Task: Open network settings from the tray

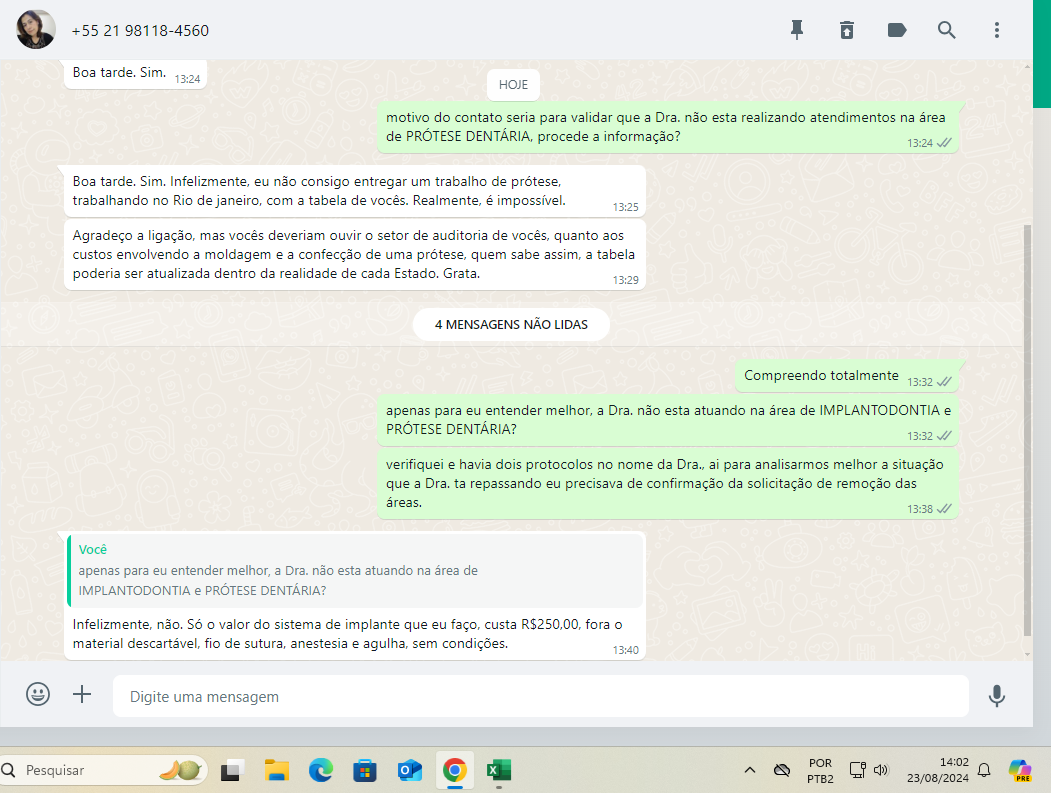Action: pyautogui.click(x=858, y=770)
